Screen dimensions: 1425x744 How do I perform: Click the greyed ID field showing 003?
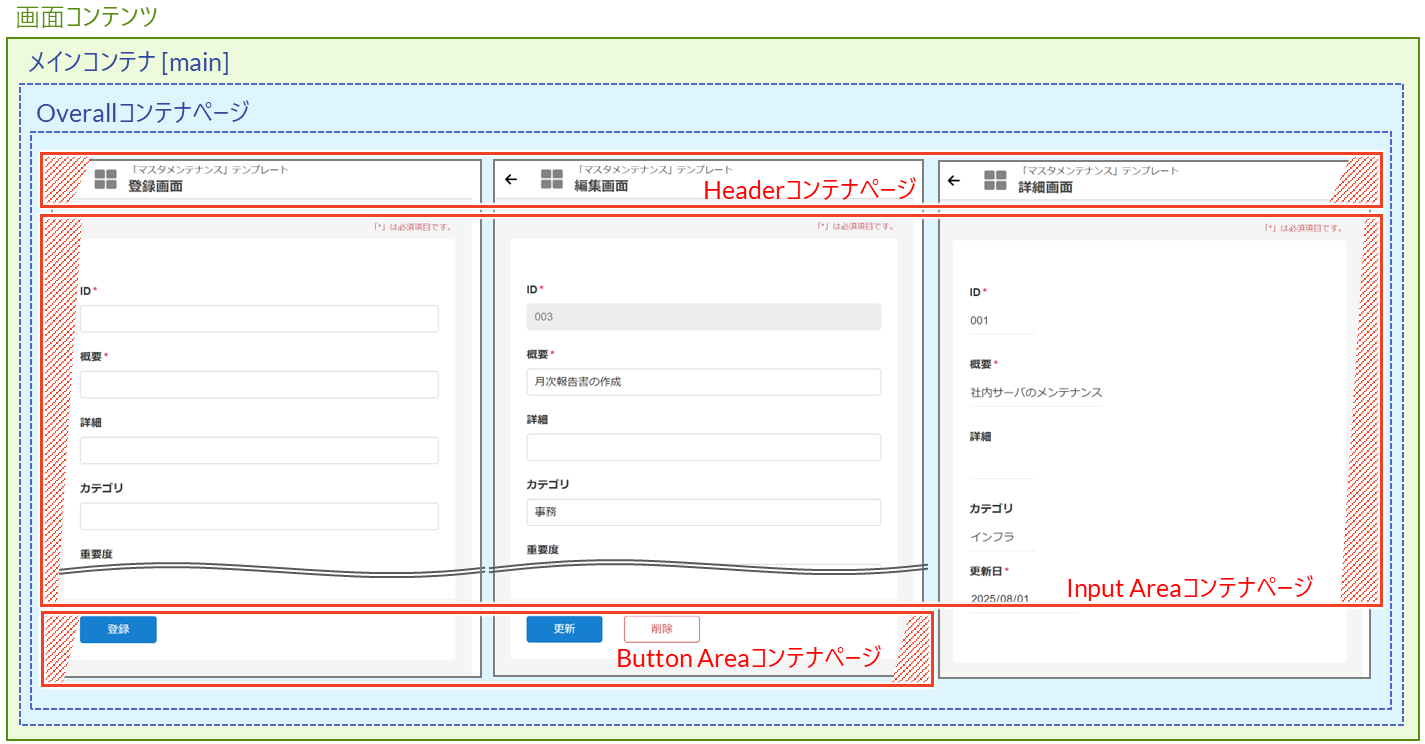pyautogui.click(x=703, y=317)
